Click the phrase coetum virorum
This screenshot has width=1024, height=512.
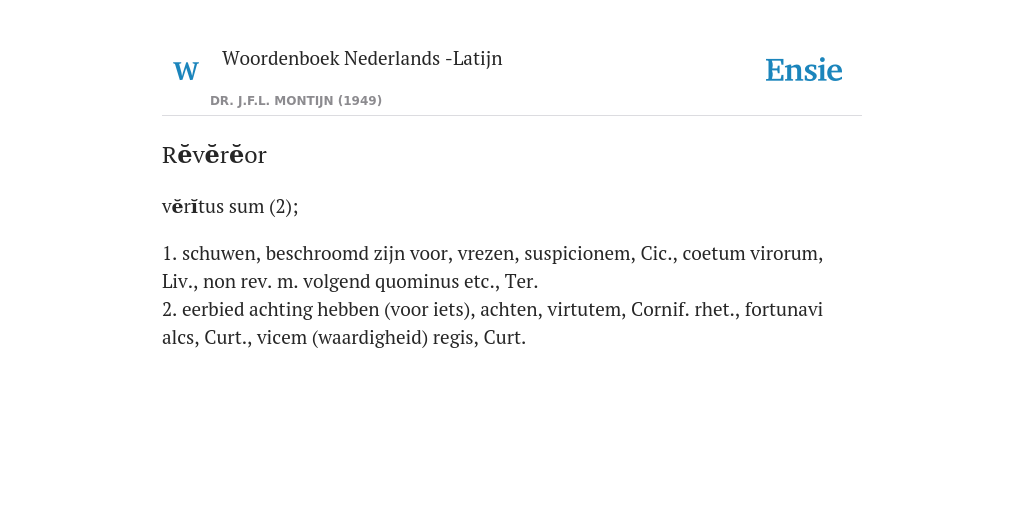(x=752, y=253)
